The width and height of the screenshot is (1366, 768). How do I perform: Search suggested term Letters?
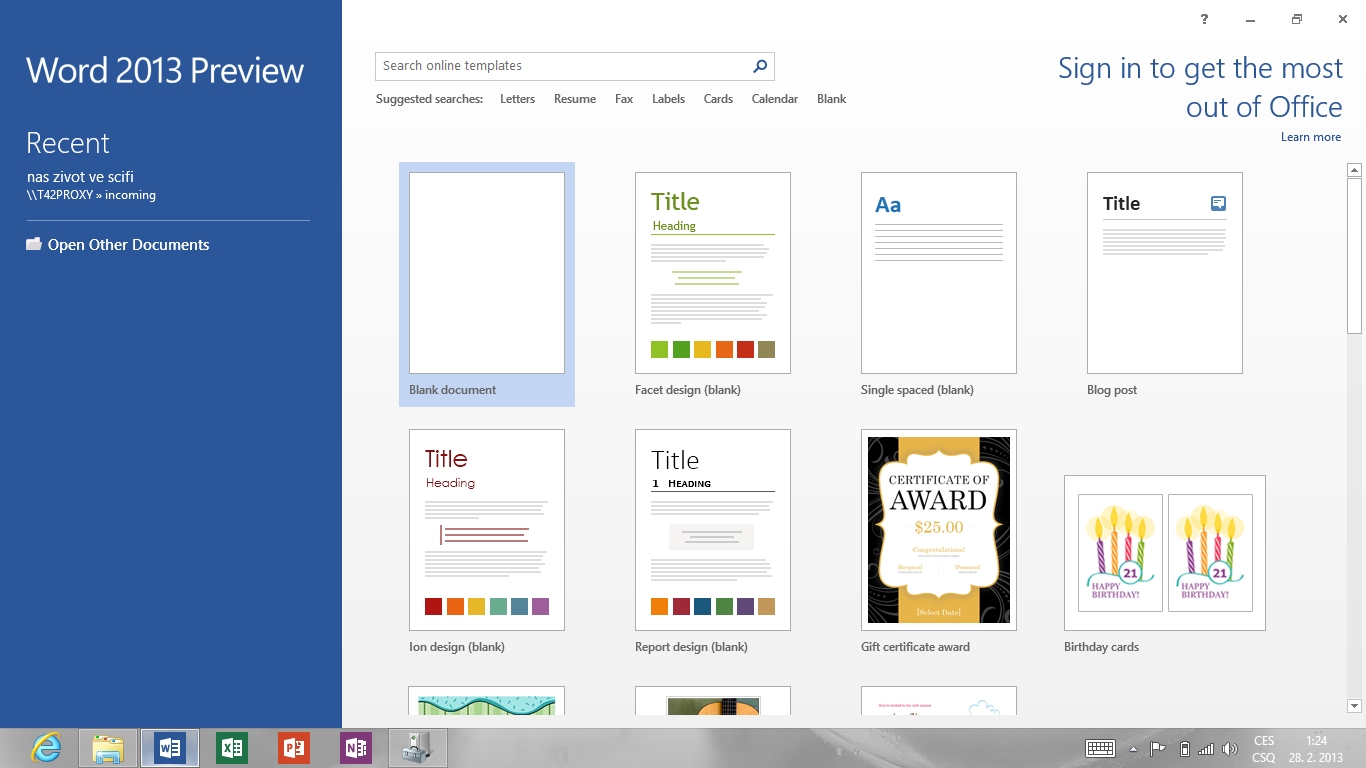pyautogui.click(x=517, y=99)
